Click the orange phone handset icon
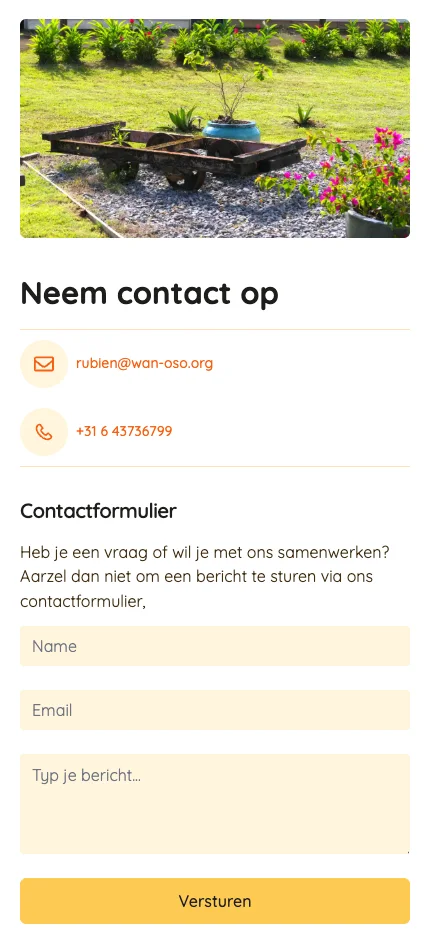 tap(44, 432)
